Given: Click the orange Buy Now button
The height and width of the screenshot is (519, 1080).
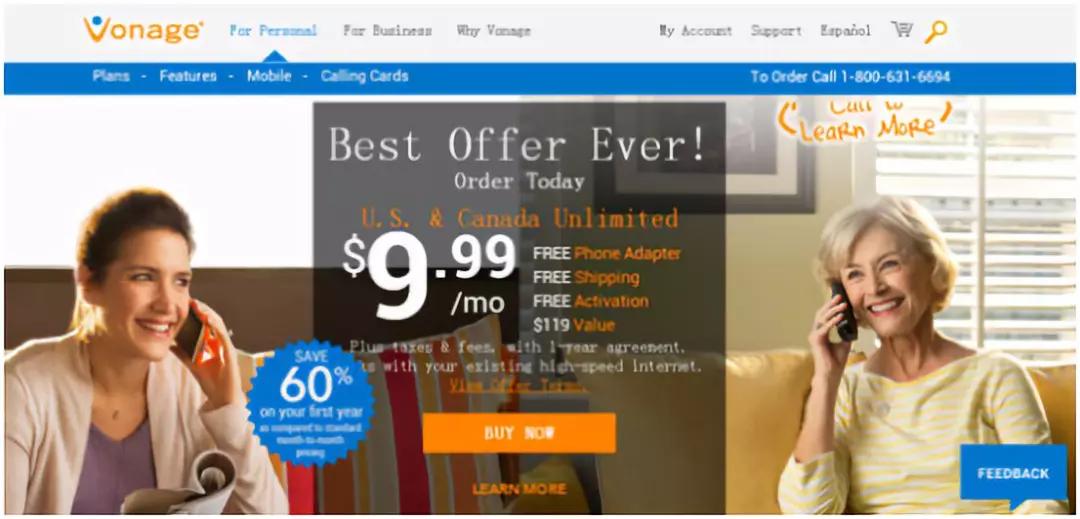Looking at the screenshot, I should (519, 433).
